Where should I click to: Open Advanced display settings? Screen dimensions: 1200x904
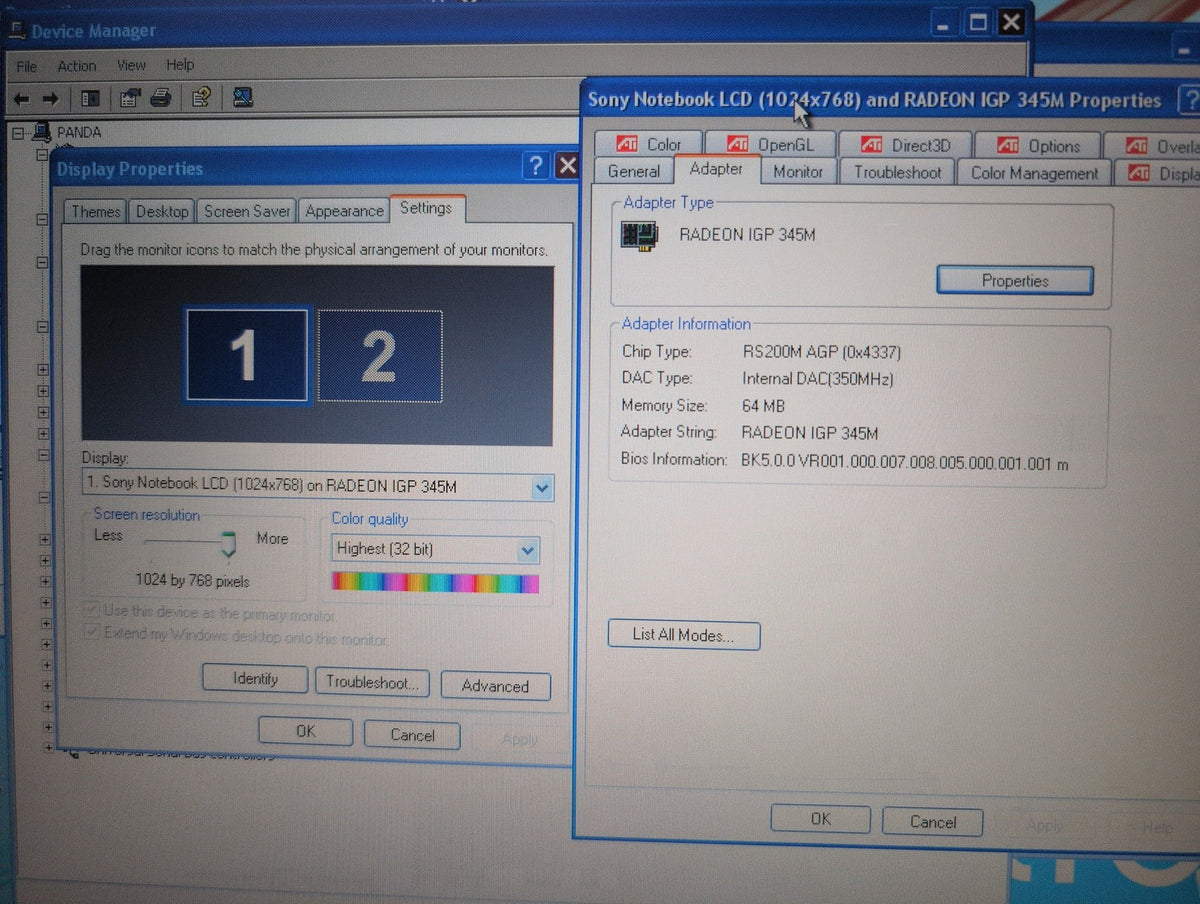coord(495,686)
